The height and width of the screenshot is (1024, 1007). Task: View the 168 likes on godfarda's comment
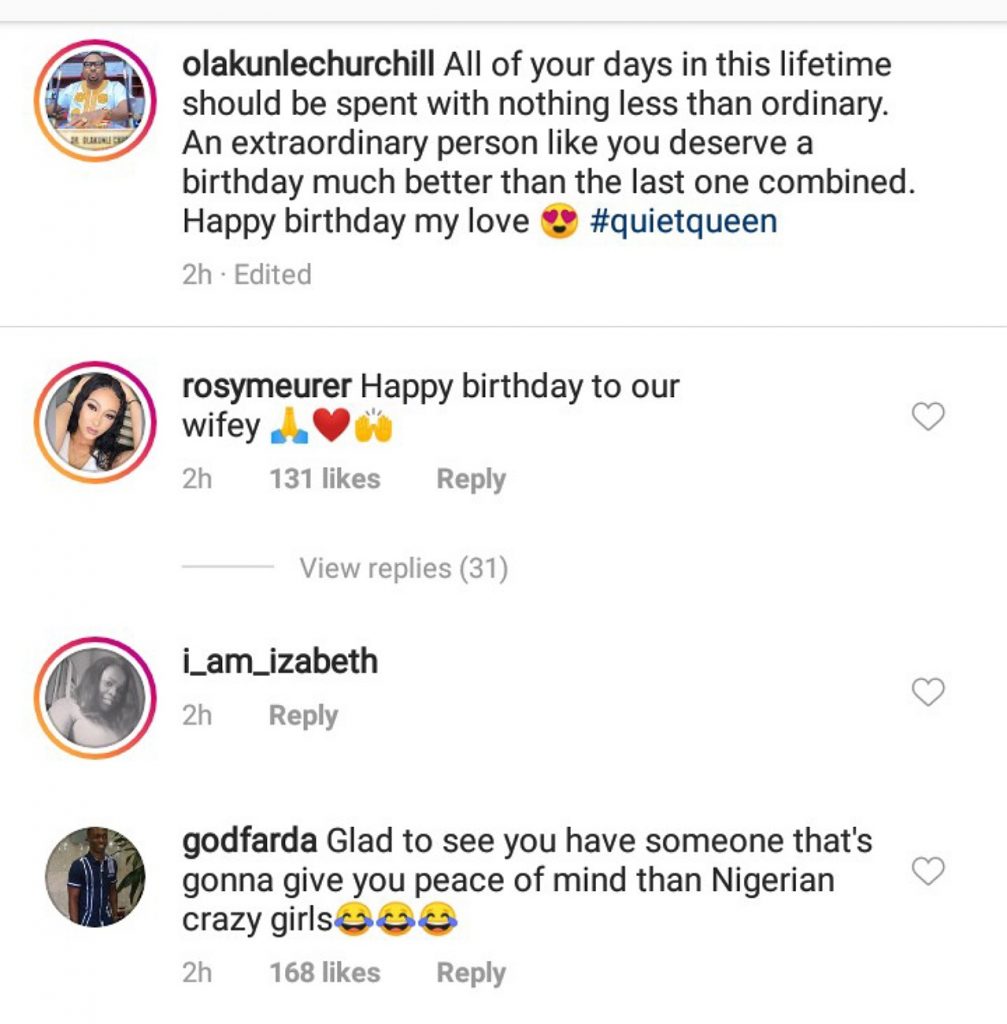point(324,973)
